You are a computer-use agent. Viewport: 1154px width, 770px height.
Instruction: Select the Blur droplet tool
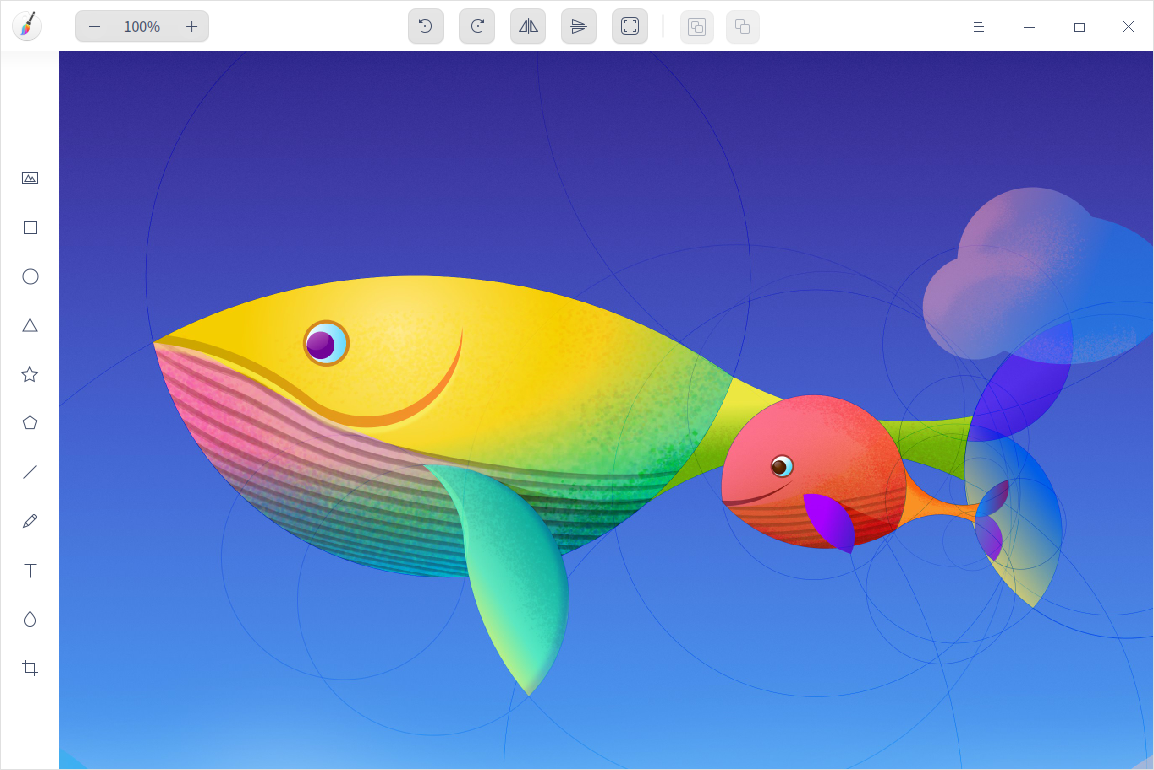point(30,619)
